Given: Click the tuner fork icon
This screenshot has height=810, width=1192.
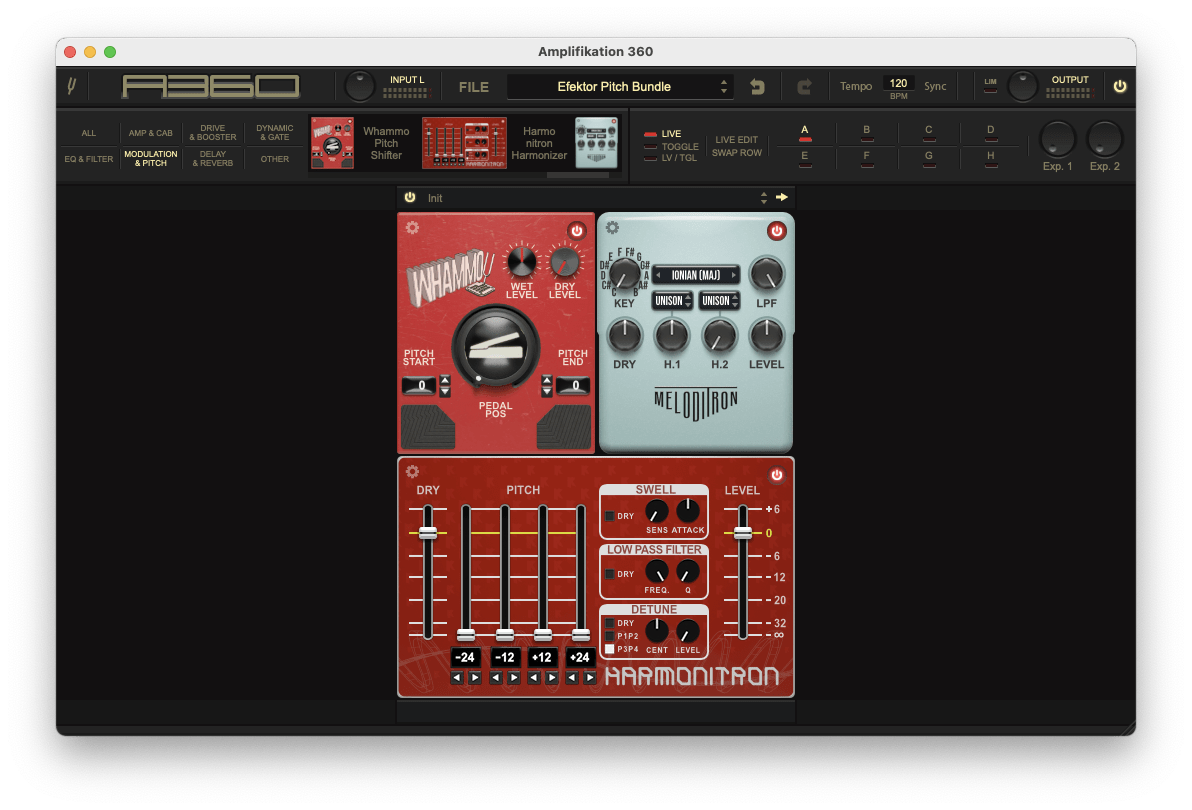Looking at the screenshot, I should click(72, 86).
